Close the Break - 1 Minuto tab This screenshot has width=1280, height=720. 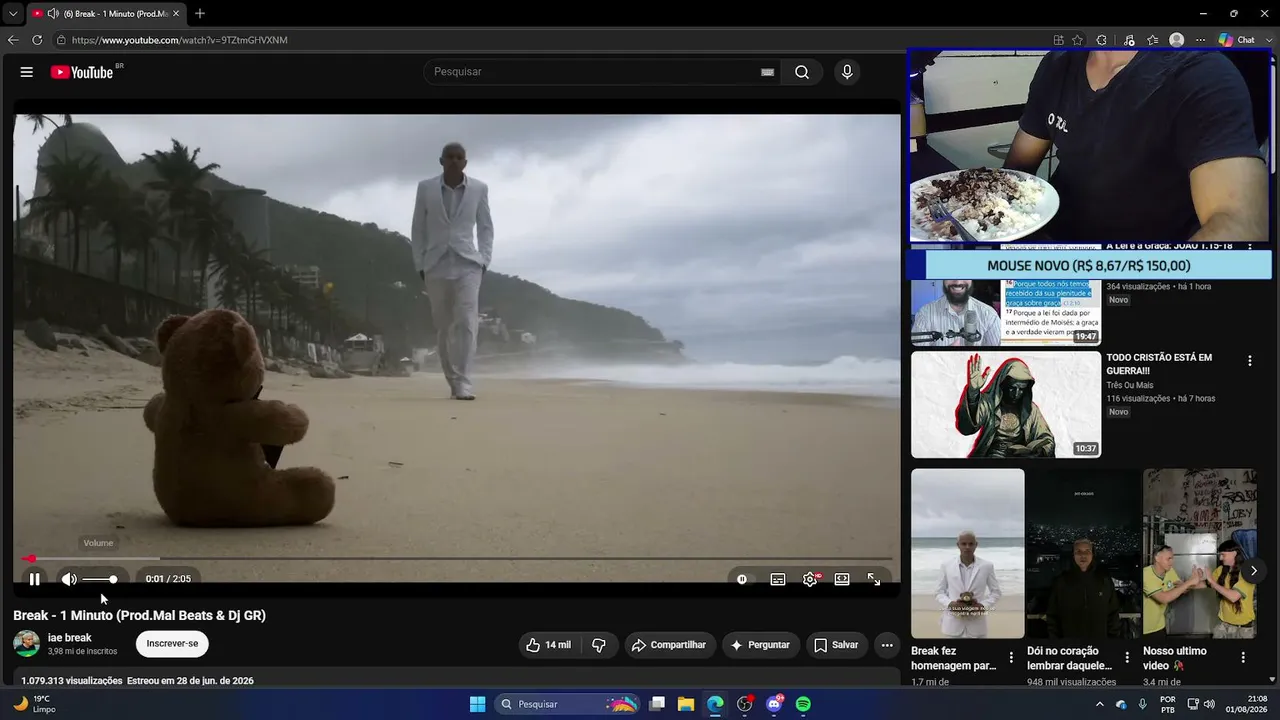(176, 14)
